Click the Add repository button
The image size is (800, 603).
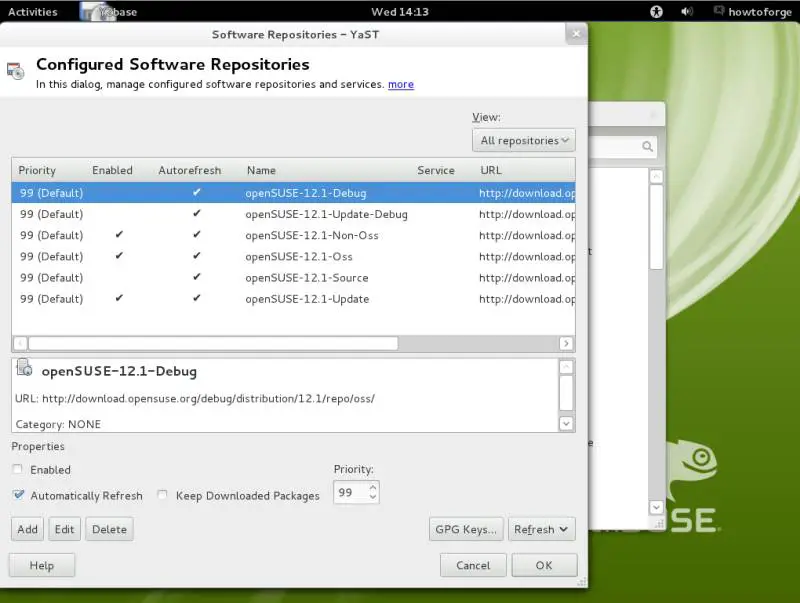coord(28,530)
